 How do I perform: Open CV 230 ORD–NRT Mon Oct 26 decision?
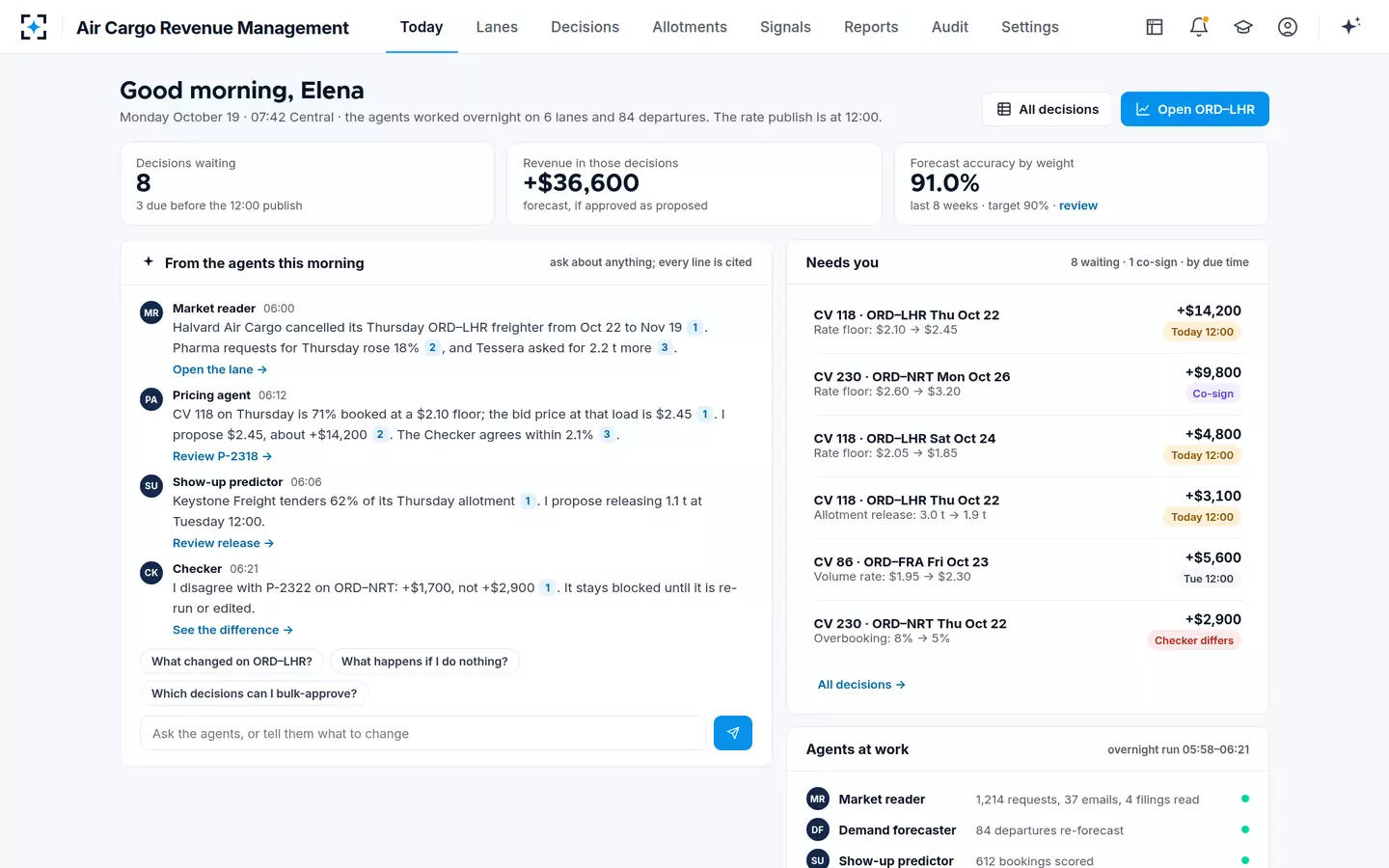click(x=1027, y=384)
